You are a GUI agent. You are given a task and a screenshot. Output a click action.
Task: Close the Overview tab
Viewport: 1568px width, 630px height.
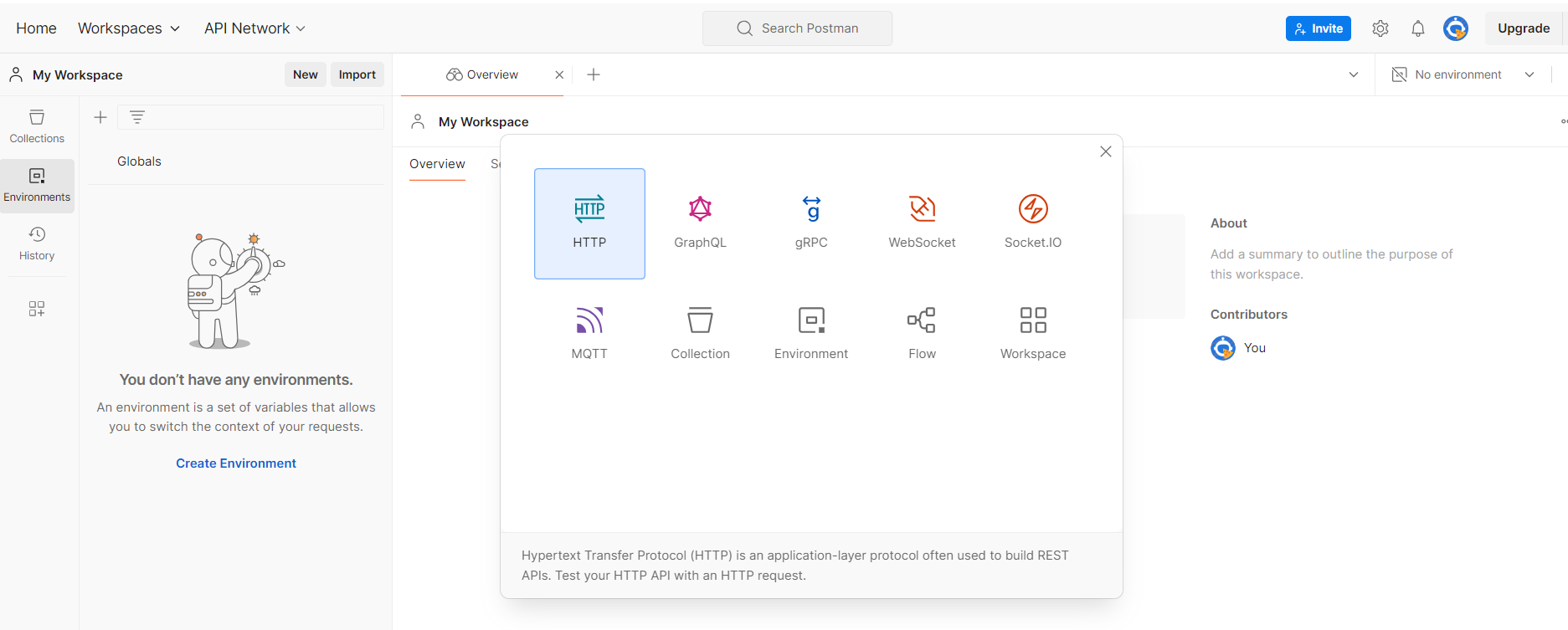(559, 74)
